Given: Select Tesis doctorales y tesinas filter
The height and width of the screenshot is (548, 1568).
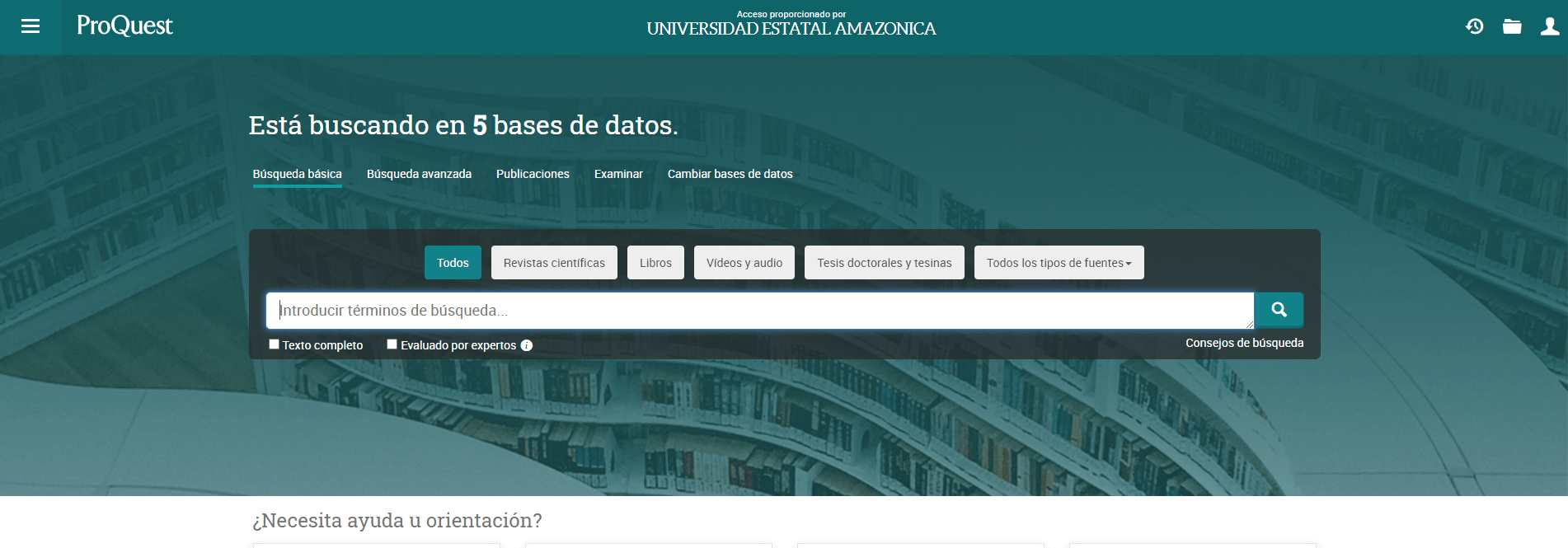Looking at the screenshot, I should [x=885, y=263].
